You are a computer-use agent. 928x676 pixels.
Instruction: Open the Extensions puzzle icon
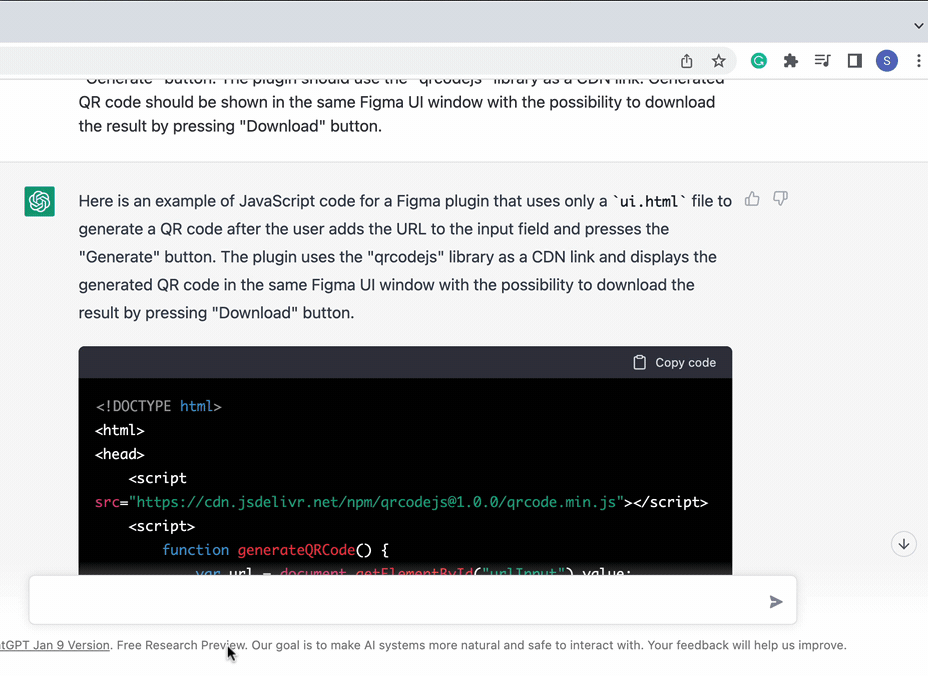[x=791, y=61]
